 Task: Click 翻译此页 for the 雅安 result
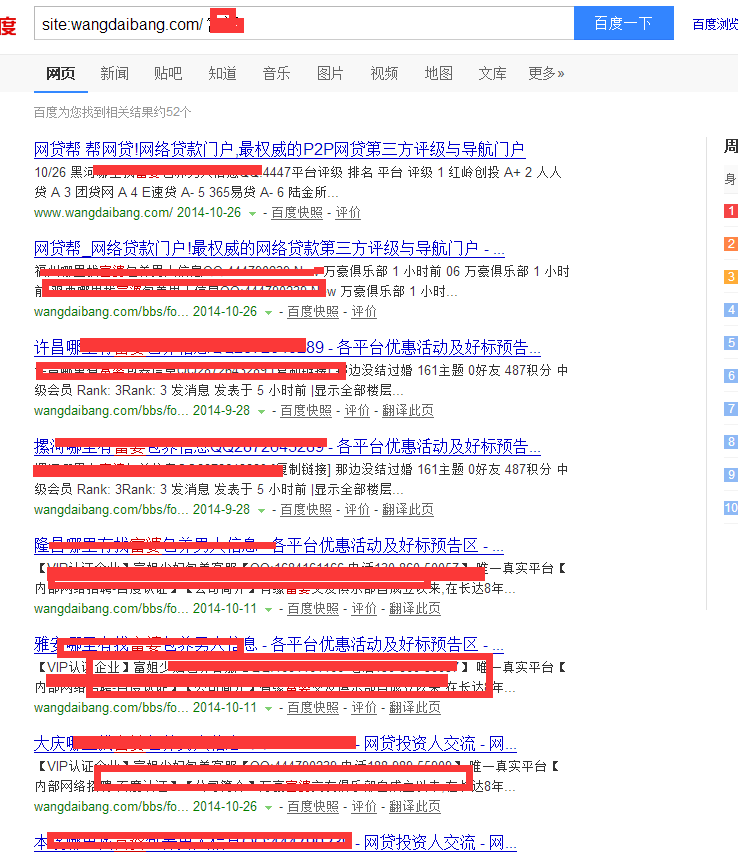click(415, 708)
